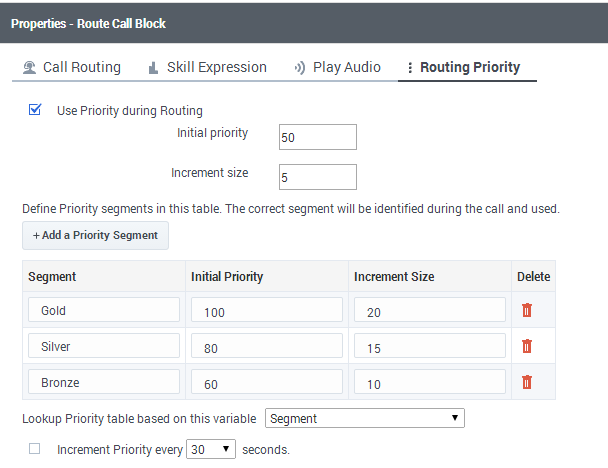Image resolution: width=608 pixels, height=468 pixels.
Task: Click the Routing Priority tab icon
Action: click(409, 68)
